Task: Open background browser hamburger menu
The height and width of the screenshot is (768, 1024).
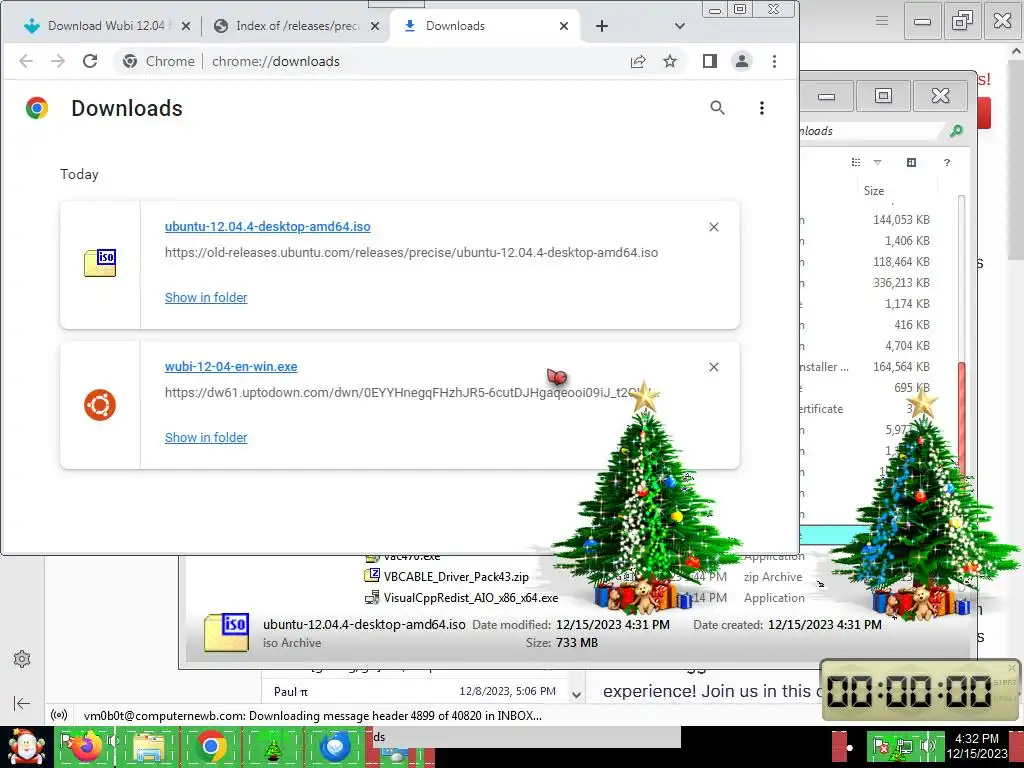Action: 882,21
